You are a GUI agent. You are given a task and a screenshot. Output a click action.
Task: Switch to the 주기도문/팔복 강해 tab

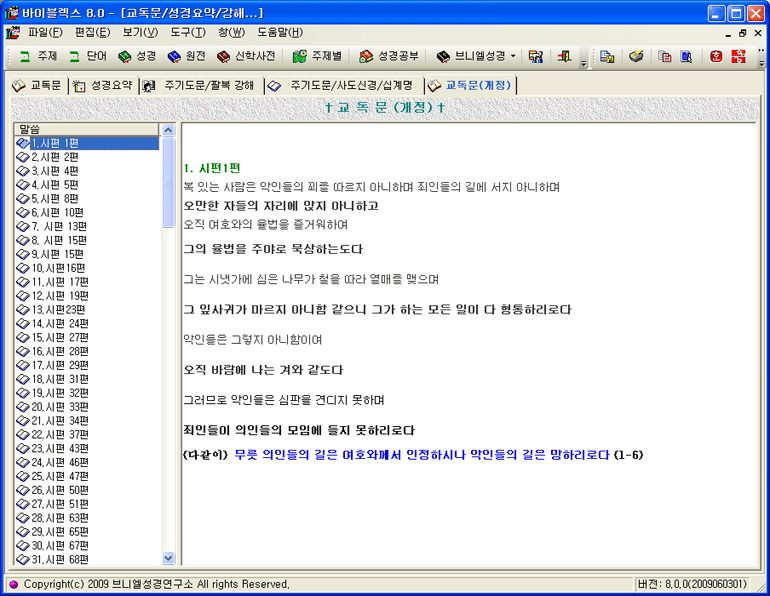point(201,85)
